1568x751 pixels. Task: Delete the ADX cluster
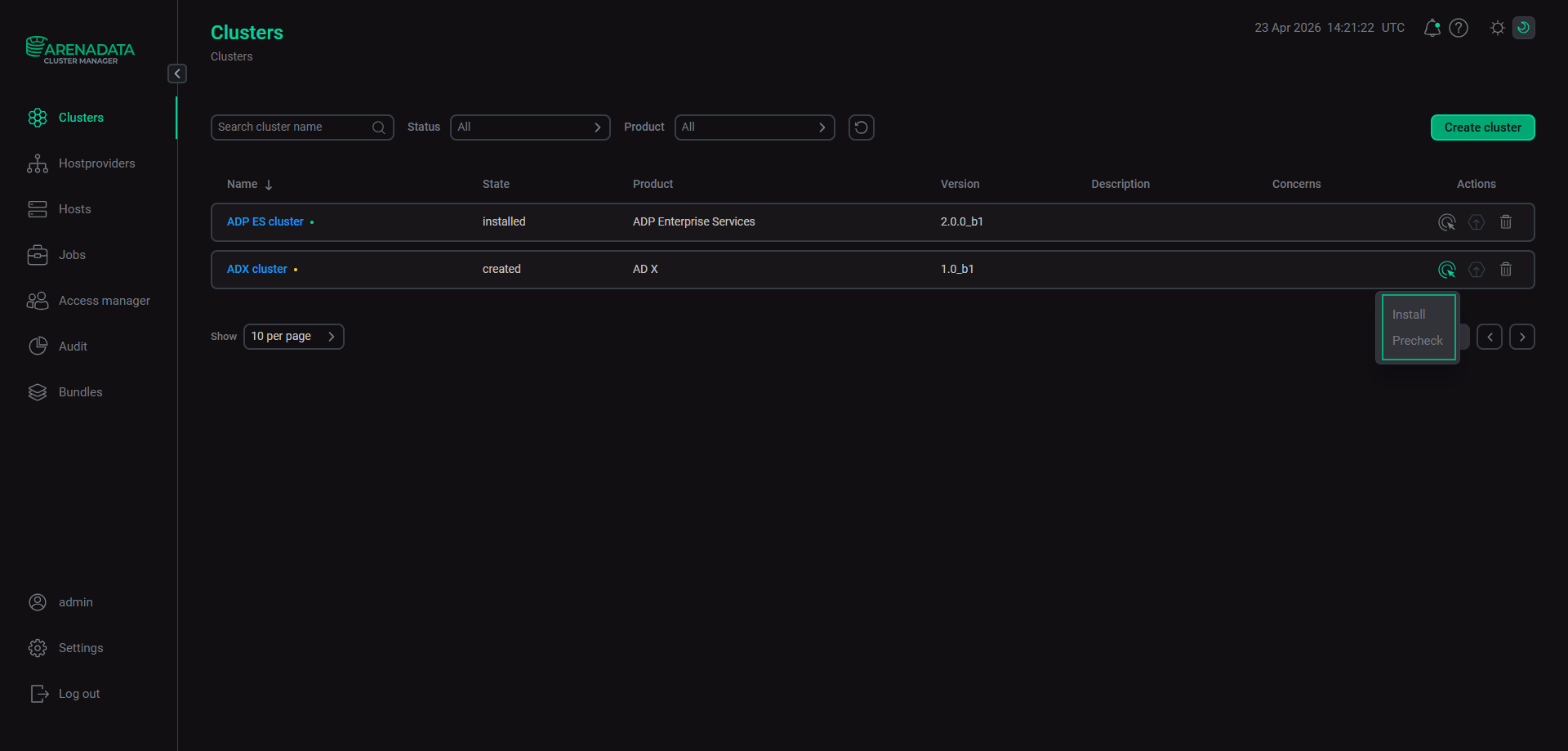[1506, 270]
